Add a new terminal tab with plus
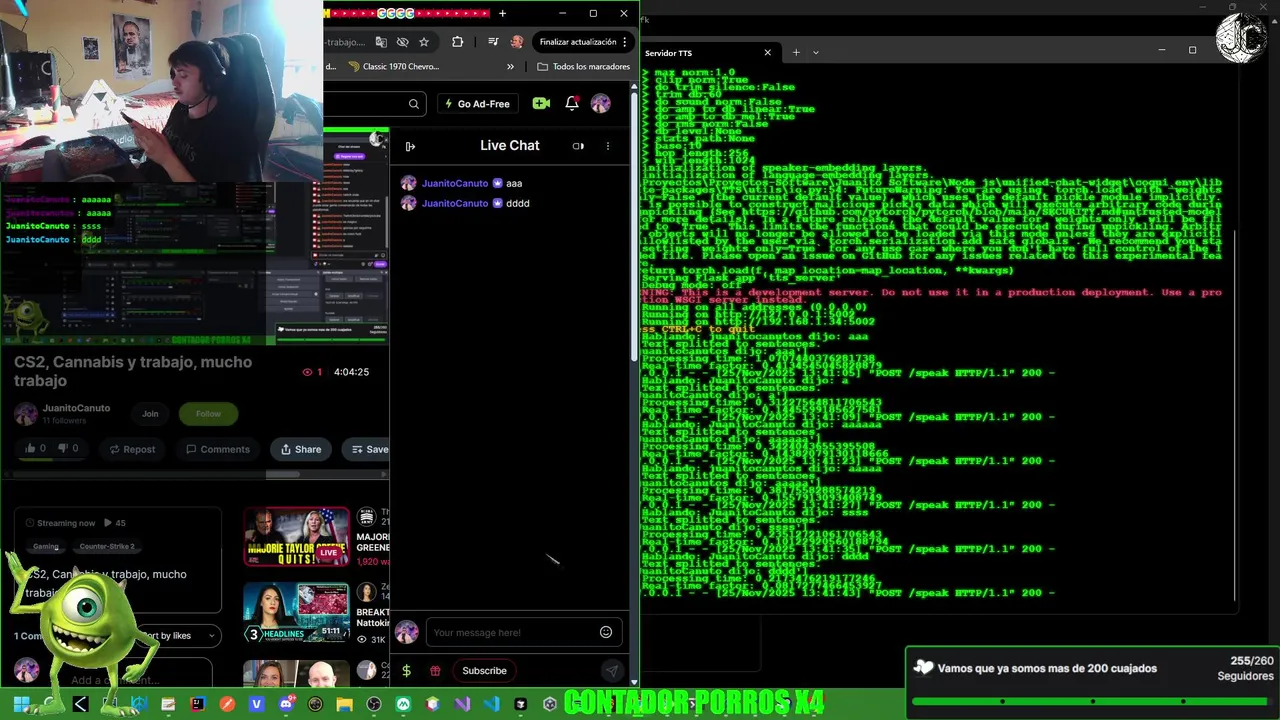 point(796,52)
